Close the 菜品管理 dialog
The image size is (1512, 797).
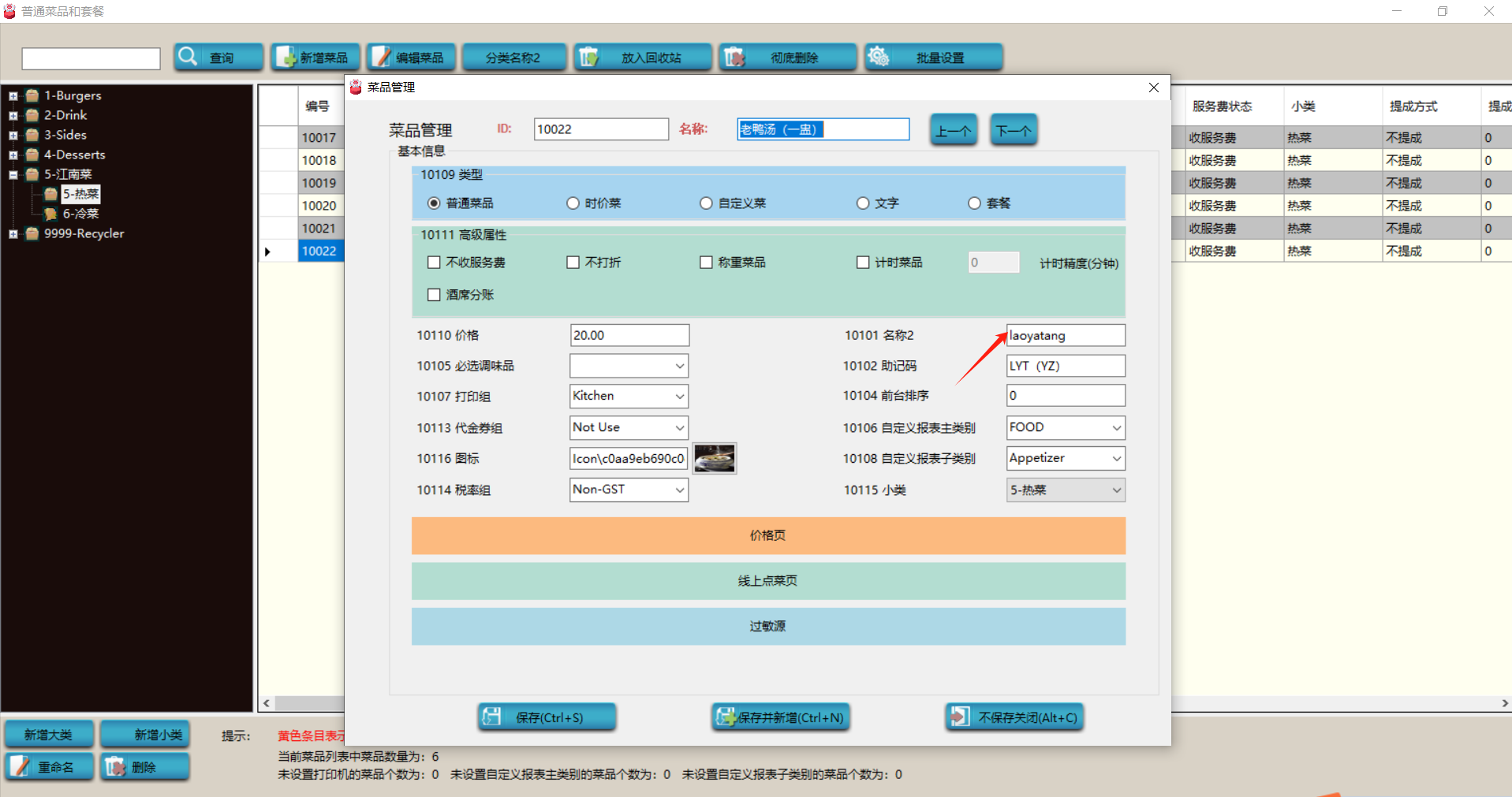point(1153,88)
